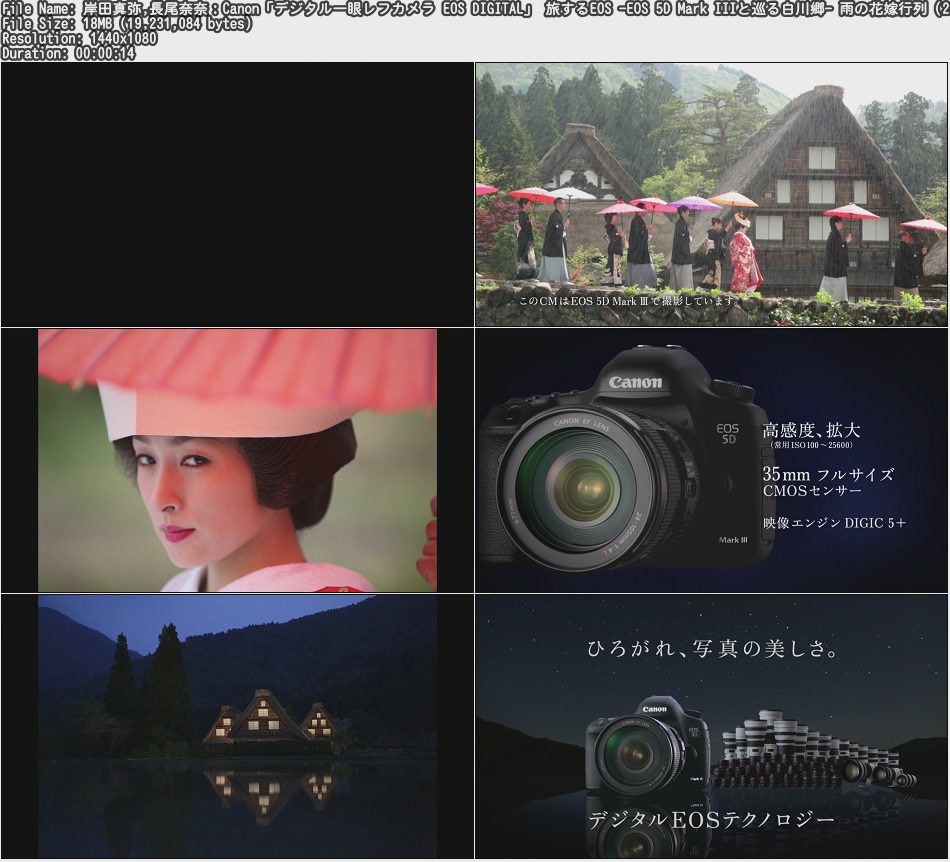Screen dimensions: 950x862
Task: Click the 35mm フルサイズ text
Action: click(828, 474)
